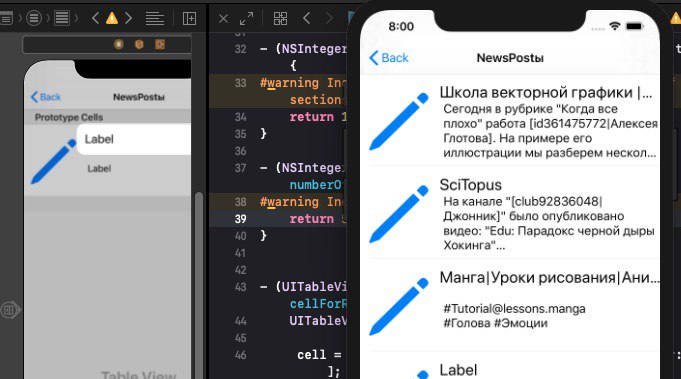Click the battery icon in simulator status bar
Viewport: 681px width, 379px height.
pyautogui.click(x=634, y=26)
